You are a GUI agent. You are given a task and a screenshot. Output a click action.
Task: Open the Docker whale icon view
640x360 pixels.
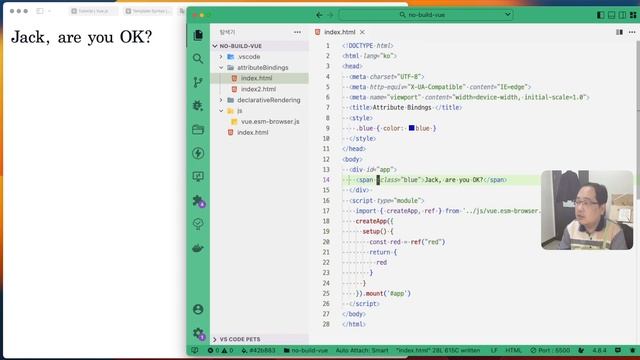pos(198,248)
